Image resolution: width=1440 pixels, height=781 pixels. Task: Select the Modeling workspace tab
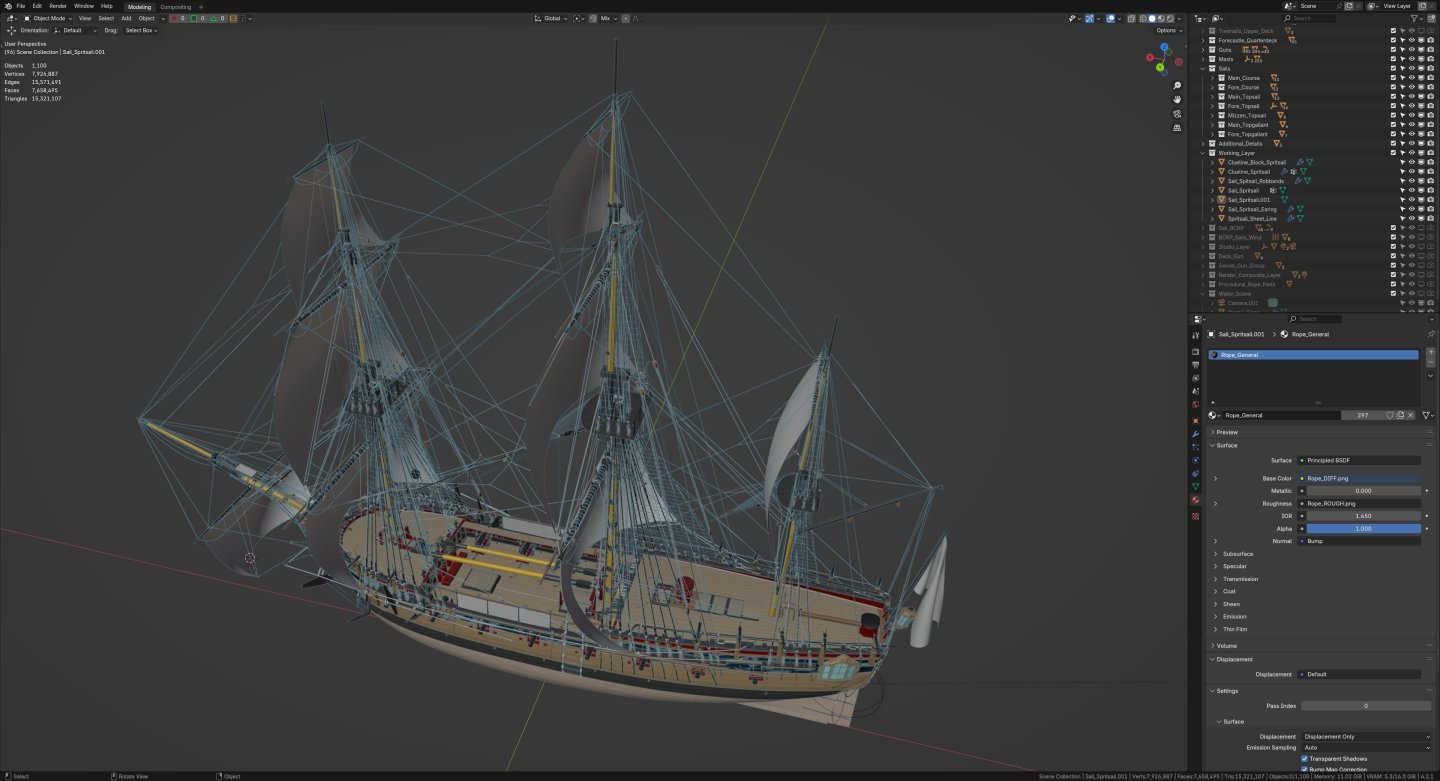(x=139, y=6)
